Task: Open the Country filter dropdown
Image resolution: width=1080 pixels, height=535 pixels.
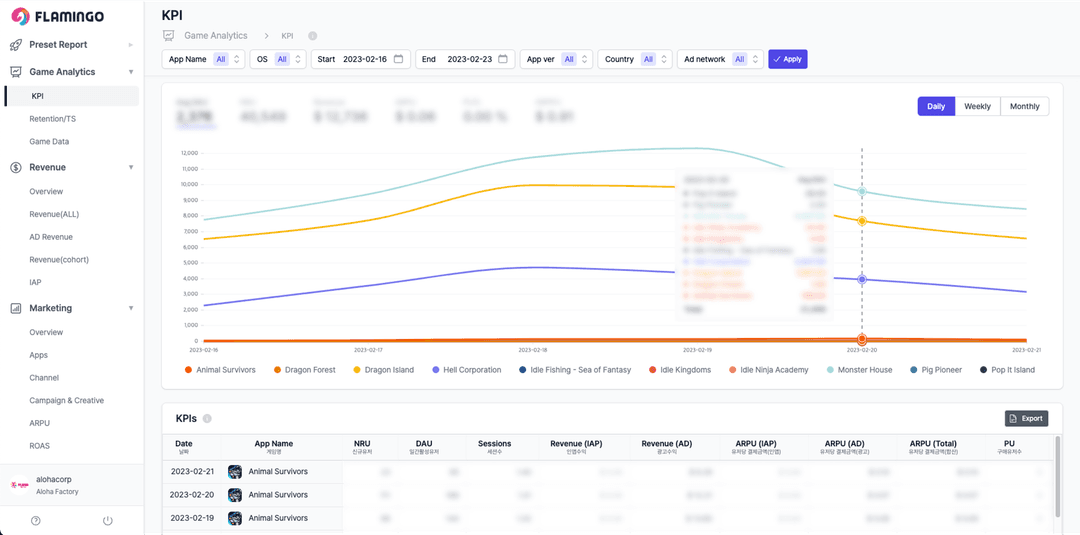Action: [x=635, y=59]
